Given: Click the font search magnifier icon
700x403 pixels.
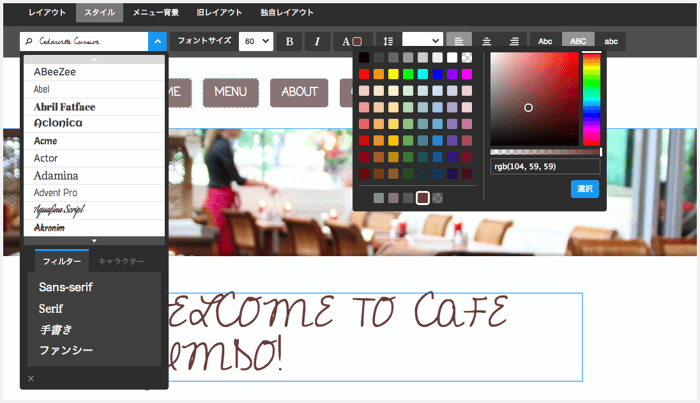Looking at the screenshot, I should pyautogui.click(x=29, y=42).
